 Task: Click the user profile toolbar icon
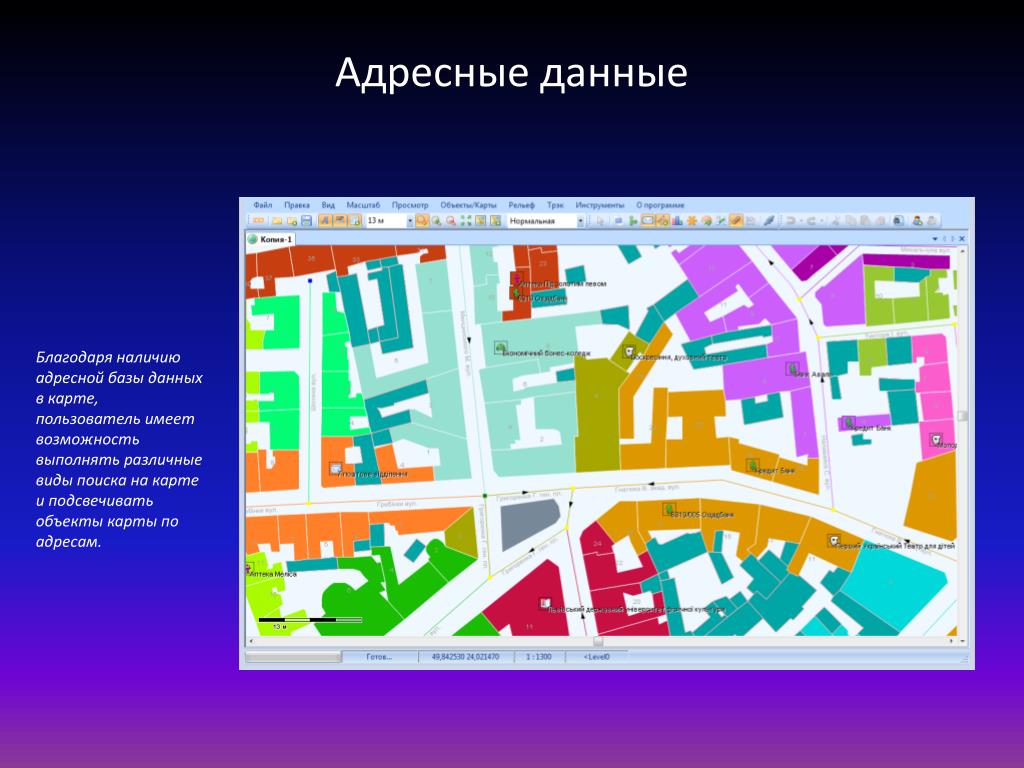click(916, 221)
